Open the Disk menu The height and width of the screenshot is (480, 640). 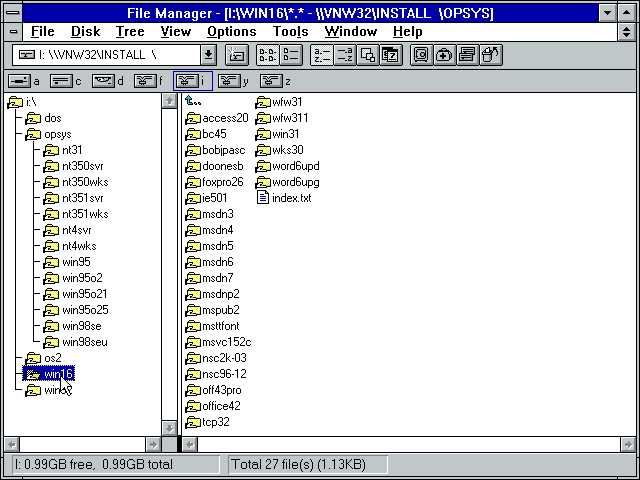coord(85,31)
